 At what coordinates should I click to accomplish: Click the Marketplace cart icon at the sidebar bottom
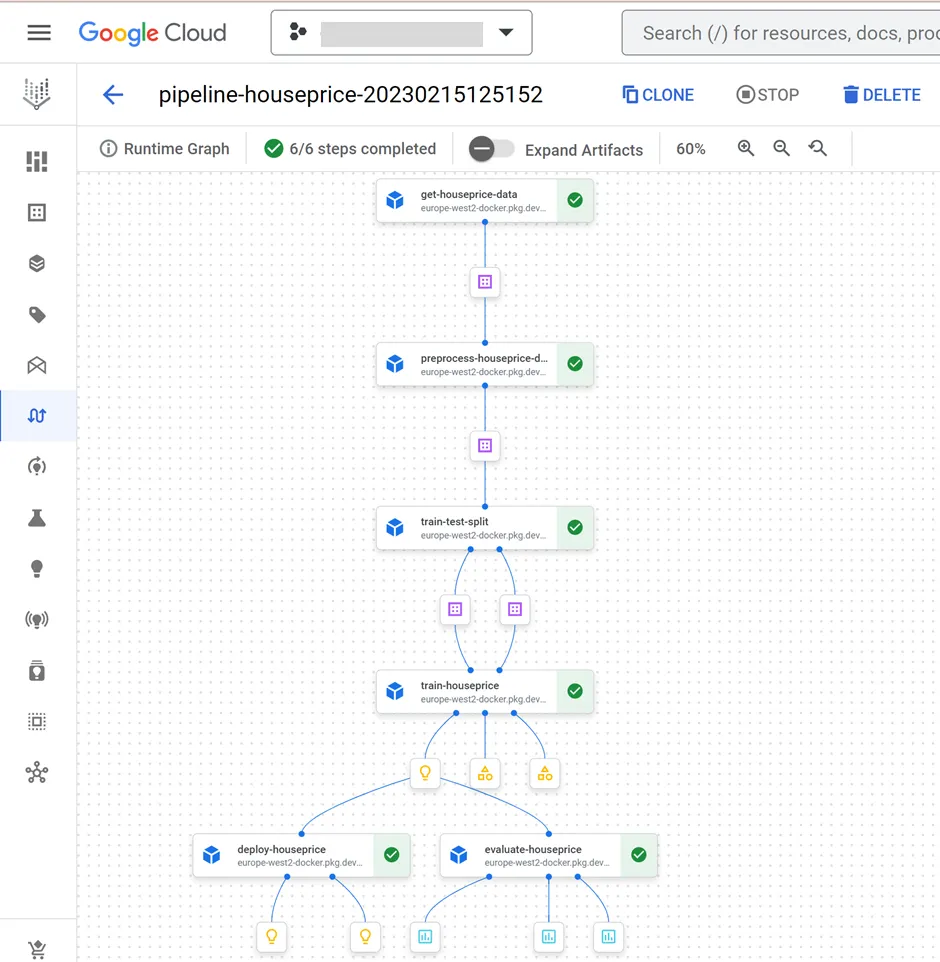pyautogui.click(x=38, y=948)
